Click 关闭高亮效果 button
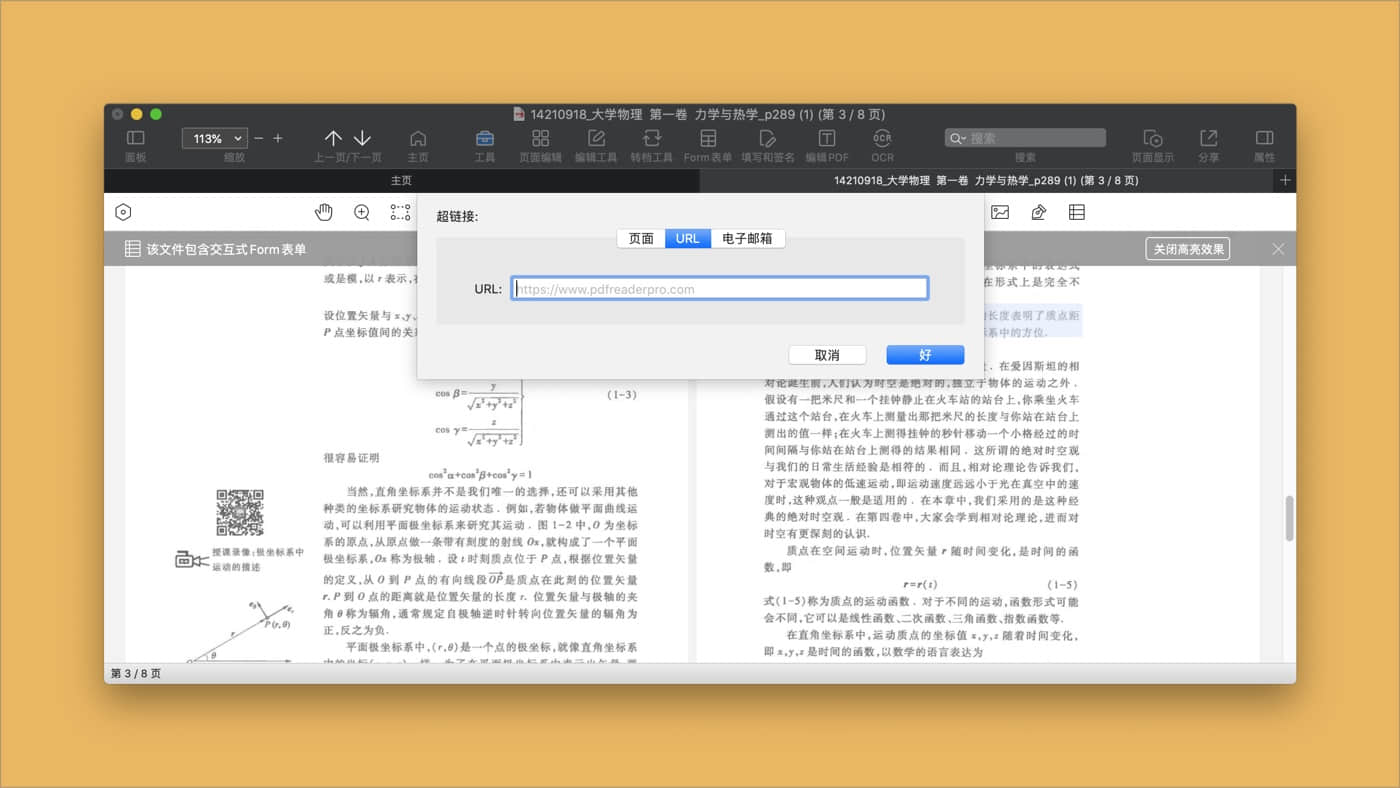The height and width of the screenshot is (788, 1400). pyautogui.click(x=1188, y=249)
